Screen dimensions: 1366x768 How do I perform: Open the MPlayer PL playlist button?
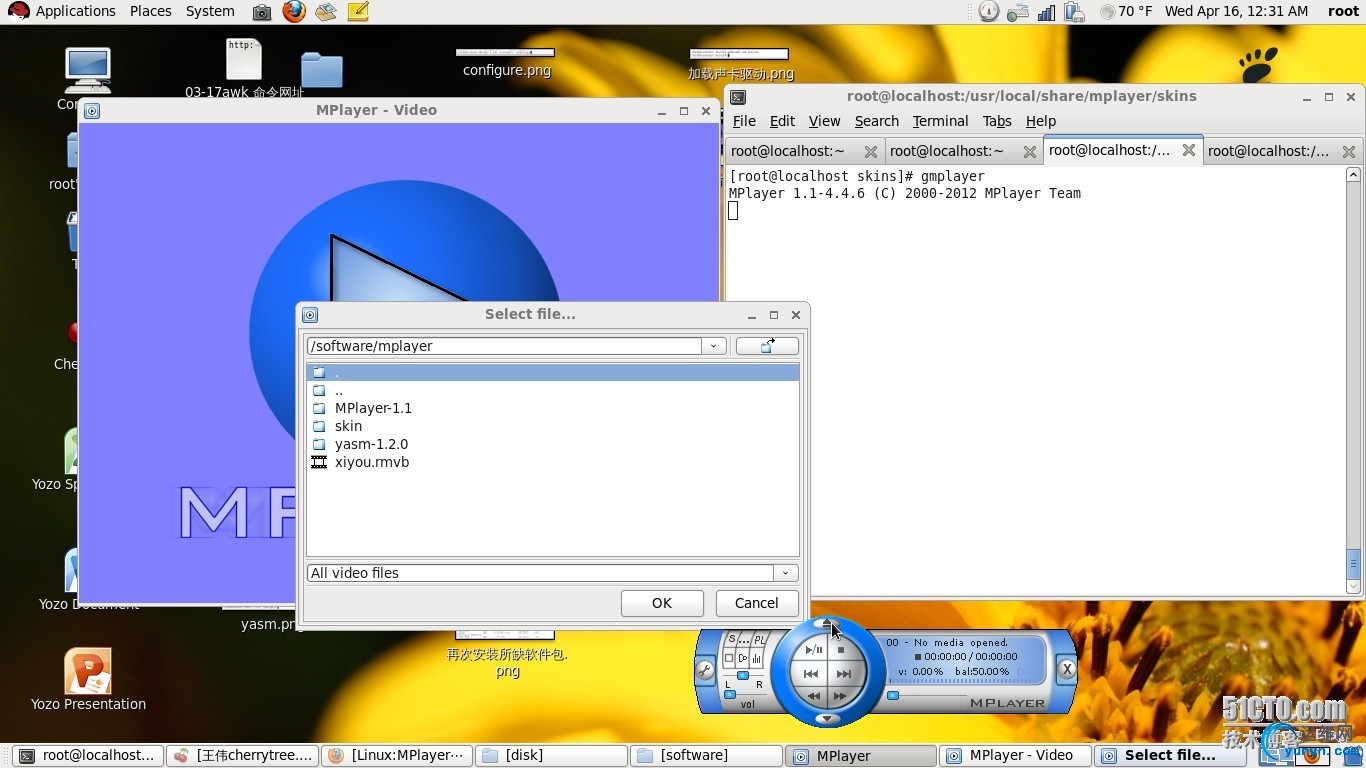coord(760,639)
